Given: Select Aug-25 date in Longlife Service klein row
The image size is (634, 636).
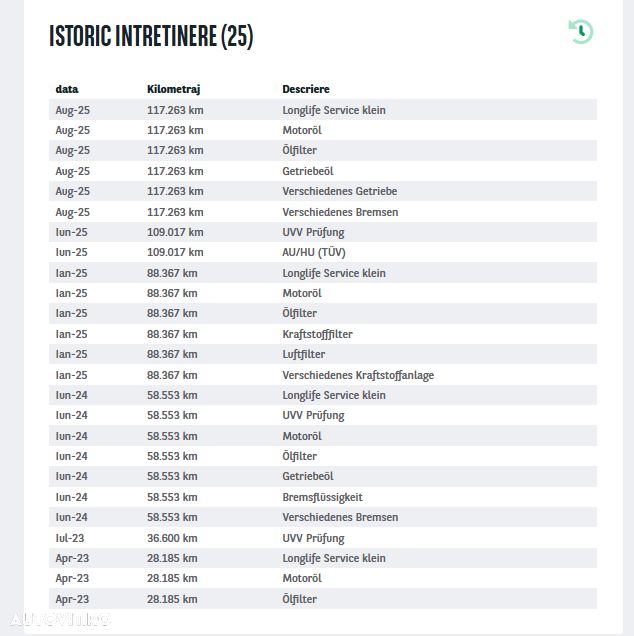Looking at the screenshot, I should (x=73, y=110).
